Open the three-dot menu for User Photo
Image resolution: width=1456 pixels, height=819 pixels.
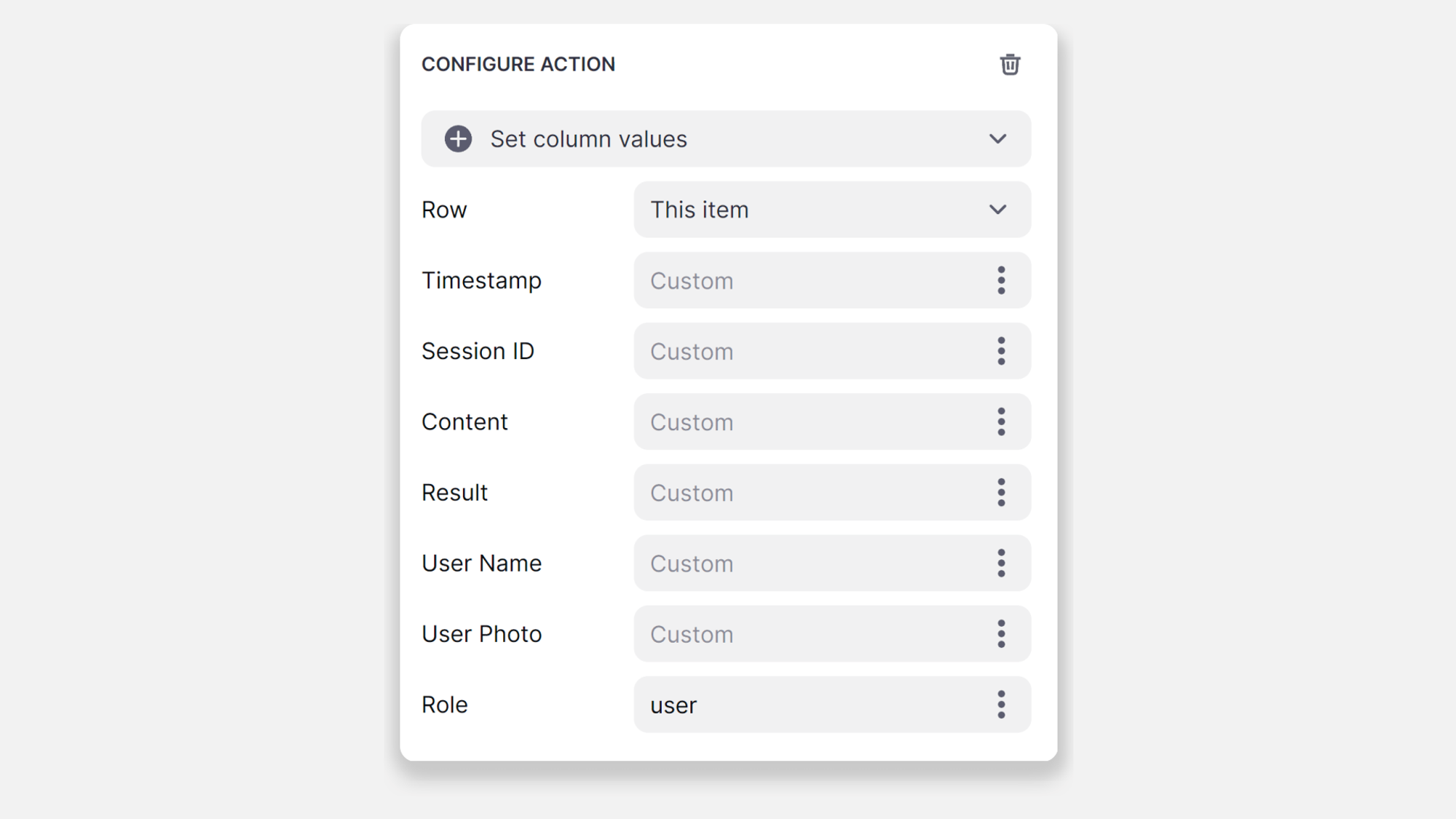pyautogui.click(x=1001, y=634)
